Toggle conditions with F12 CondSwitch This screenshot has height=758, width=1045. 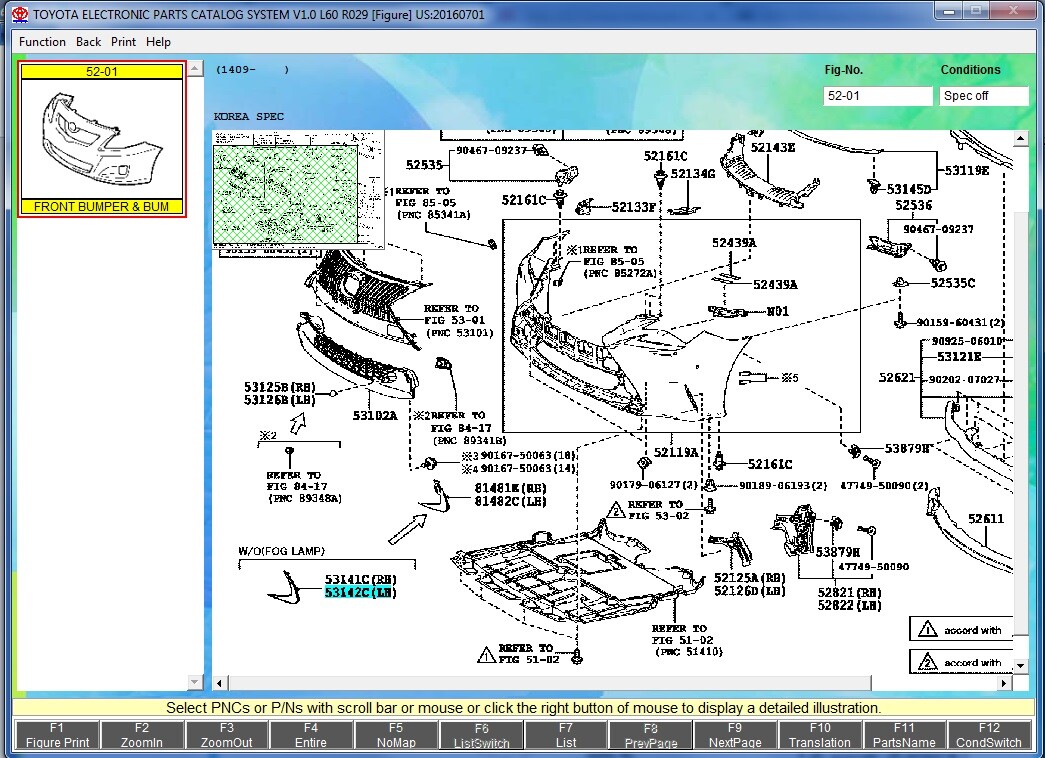click(x=989, y=735)
